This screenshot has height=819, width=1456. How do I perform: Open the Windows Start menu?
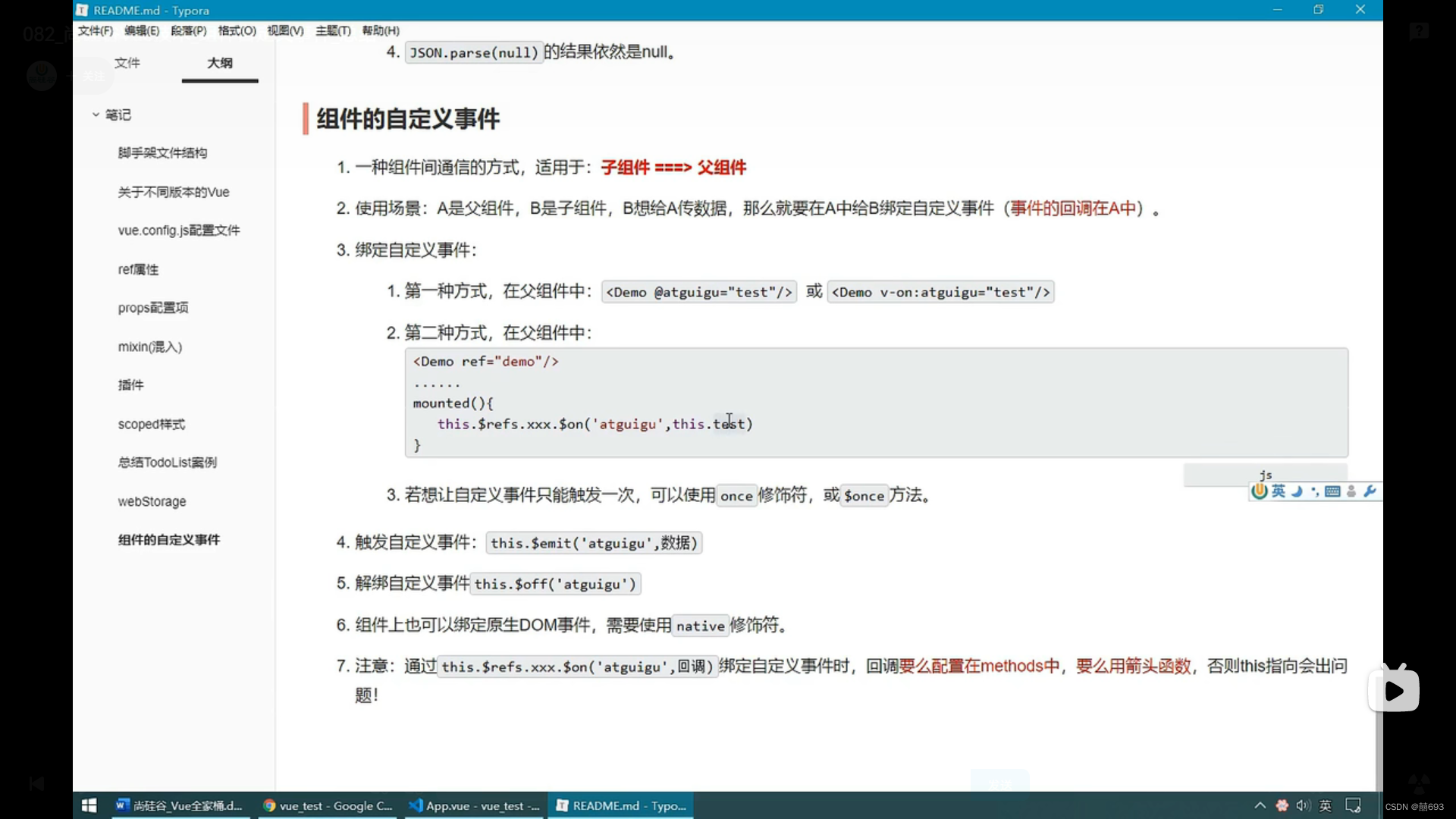pyautogui.click(x=89, y=805)
